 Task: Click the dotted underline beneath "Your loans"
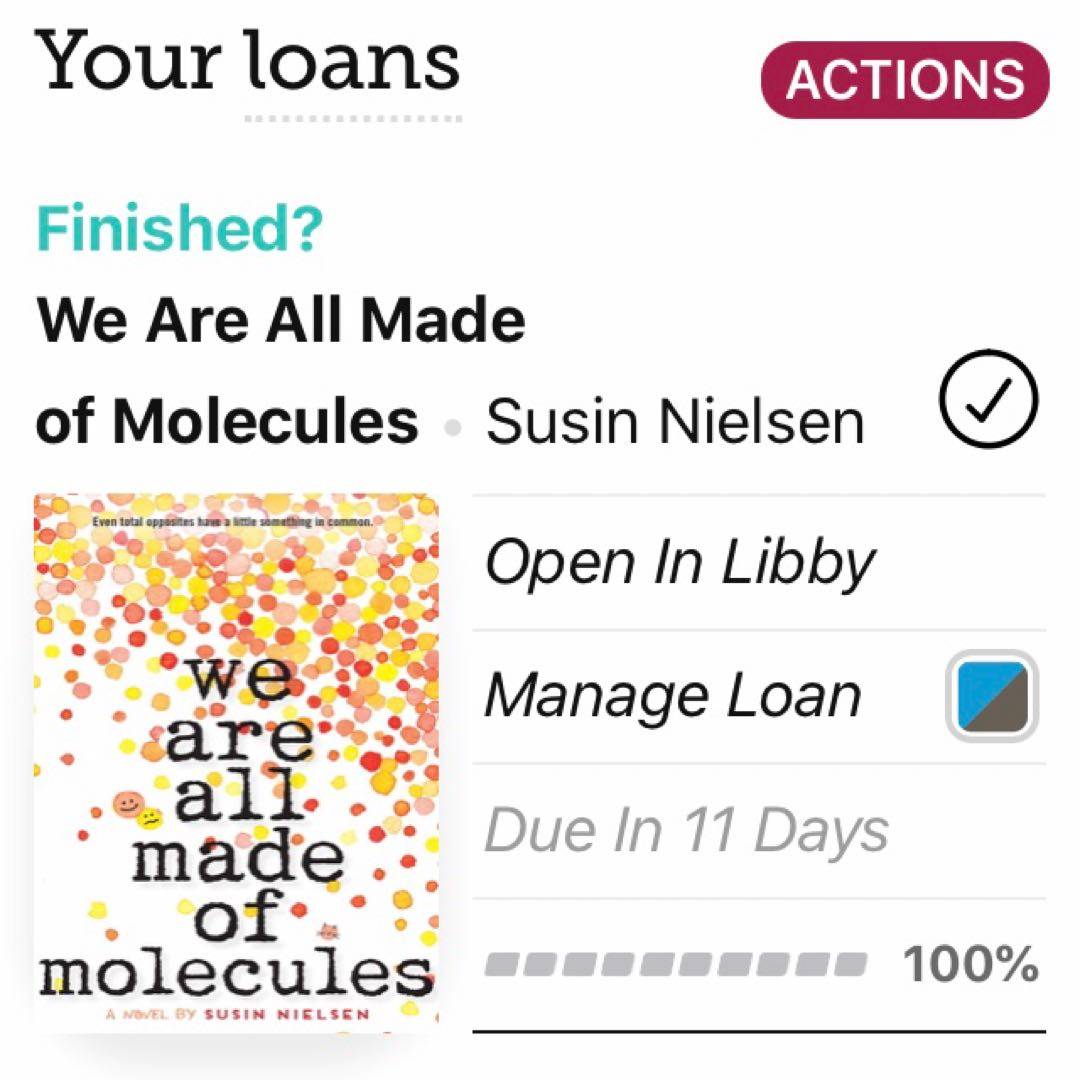pyautogui.click(x=353, y=119)
